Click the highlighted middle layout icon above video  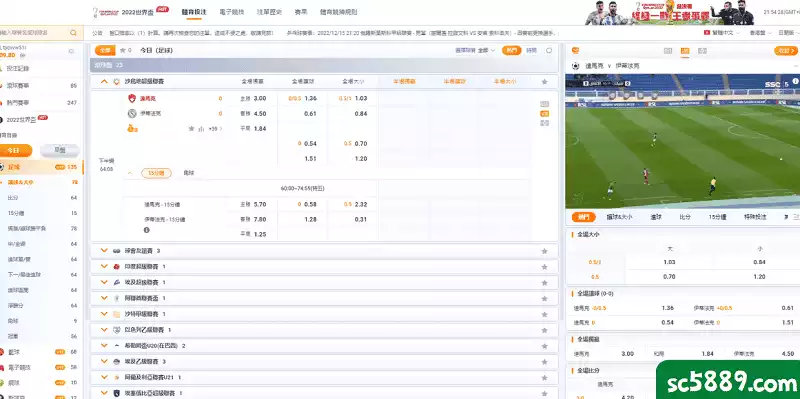point(685,51)
